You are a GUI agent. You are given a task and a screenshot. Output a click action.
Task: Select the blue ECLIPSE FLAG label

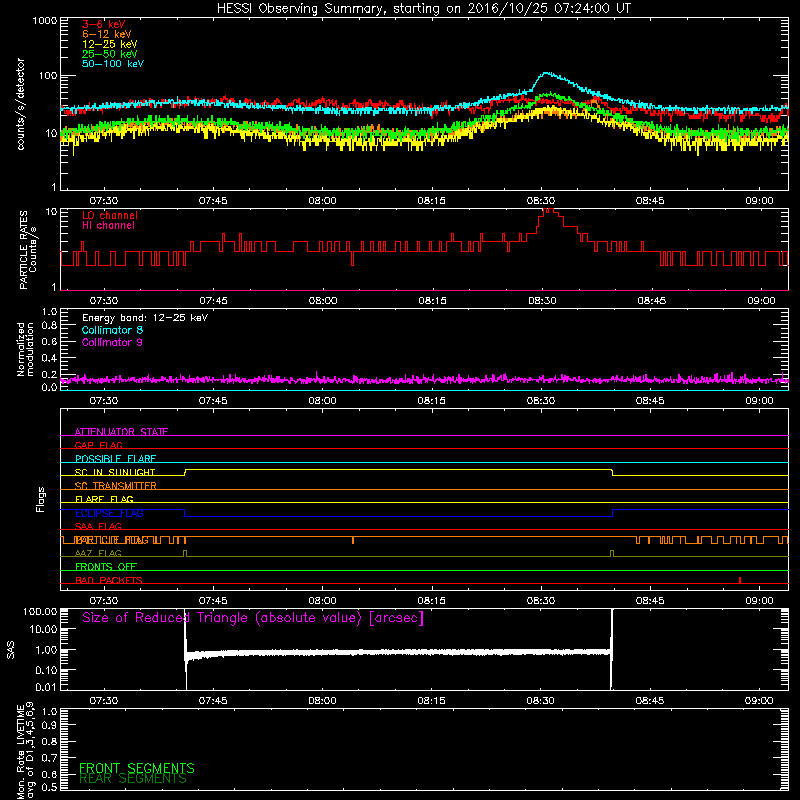tap(109, 513)
